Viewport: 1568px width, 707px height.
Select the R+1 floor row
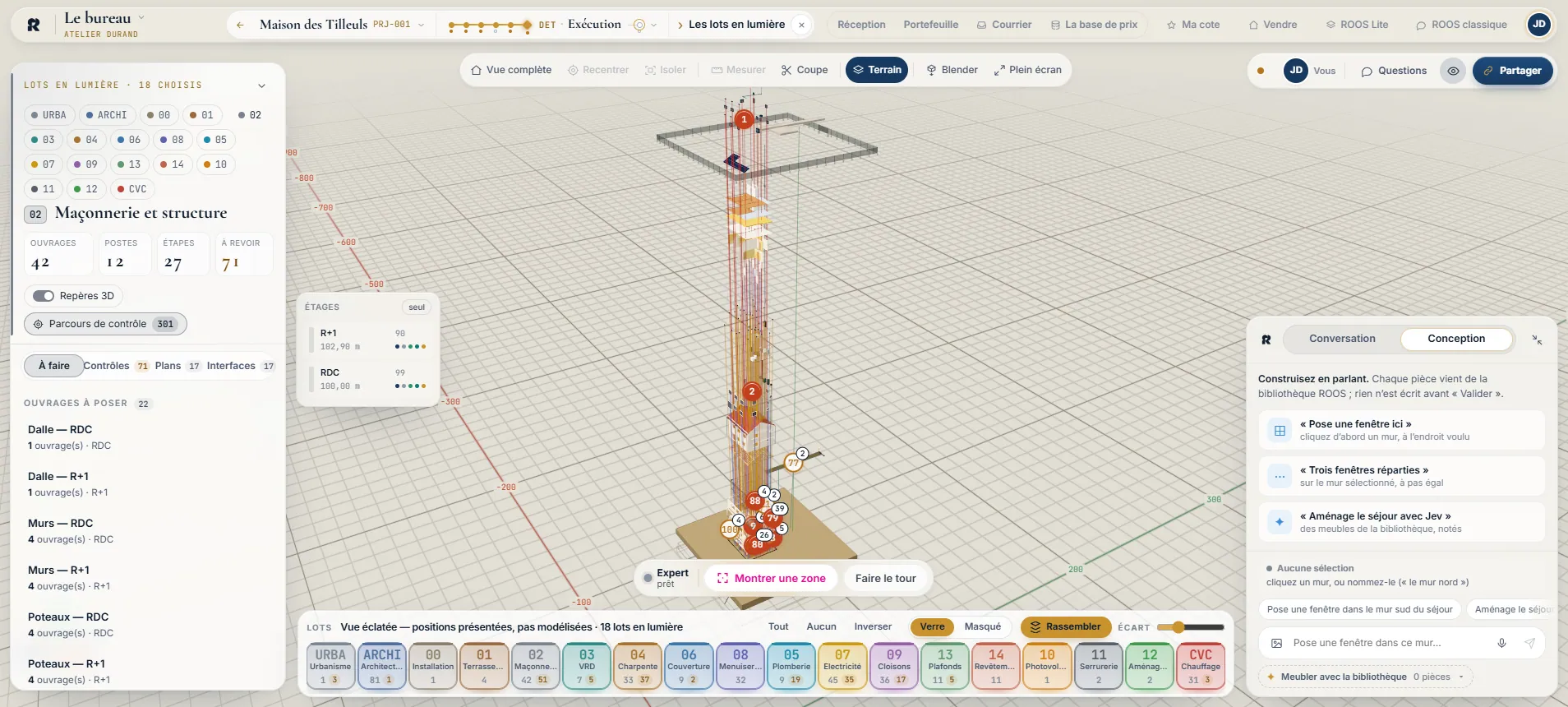(369, 340)
